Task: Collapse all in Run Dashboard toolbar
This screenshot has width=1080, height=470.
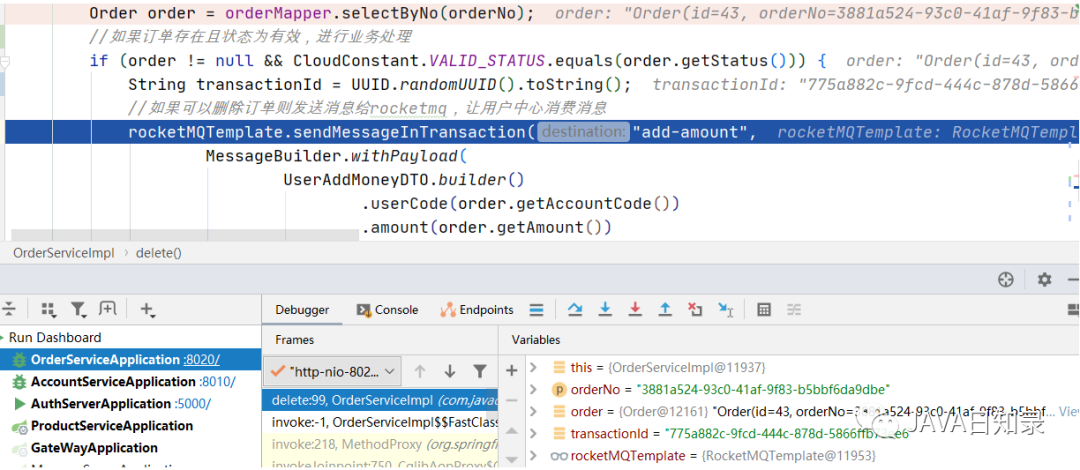Action: pyautogui.click(x=9, y=309)
